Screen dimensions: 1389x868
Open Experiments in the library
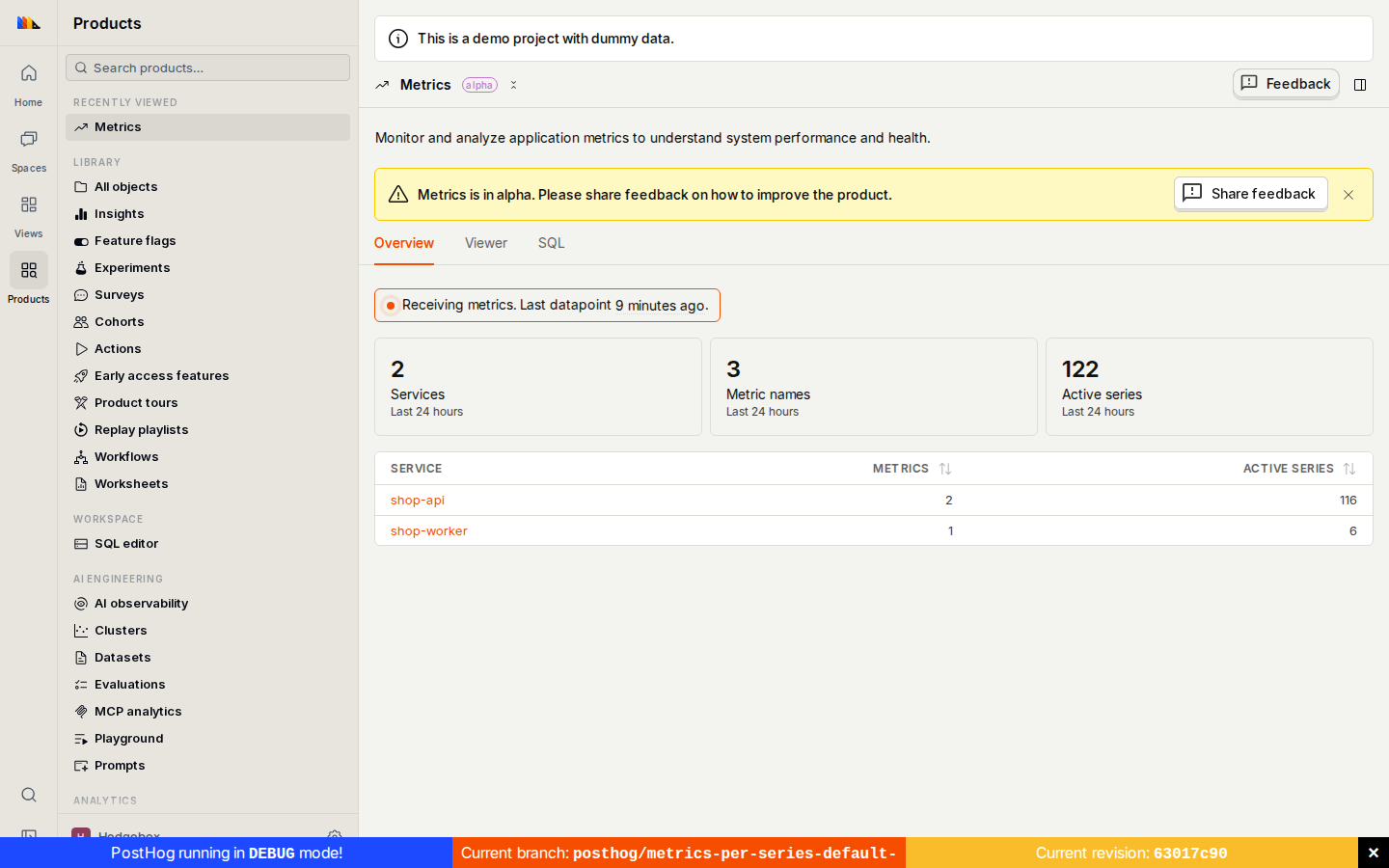click(x=207, y=268)
